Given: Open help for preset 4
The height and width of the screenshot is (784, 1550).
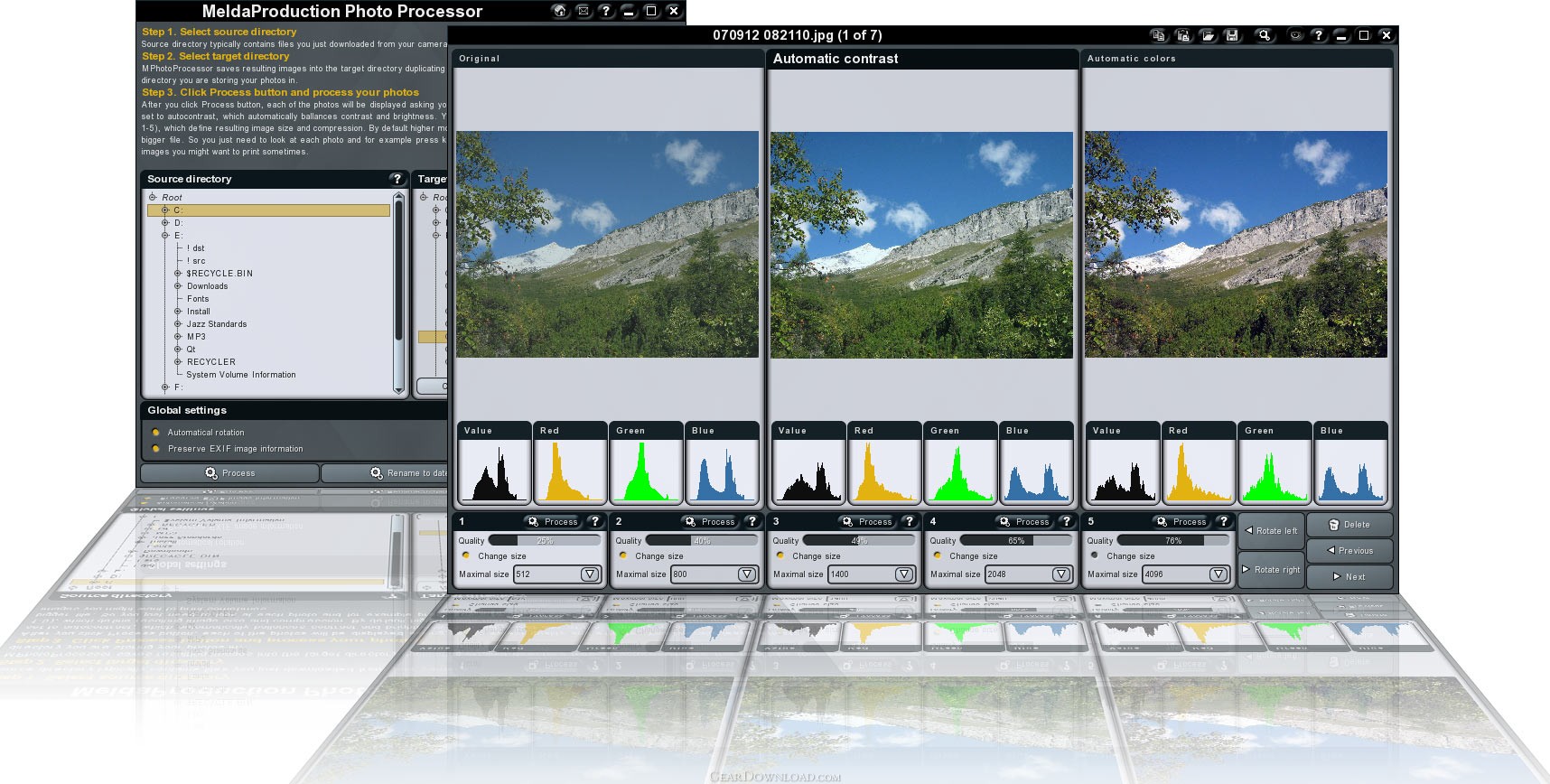Looking at the screenshot, I should pos(1066,521).
